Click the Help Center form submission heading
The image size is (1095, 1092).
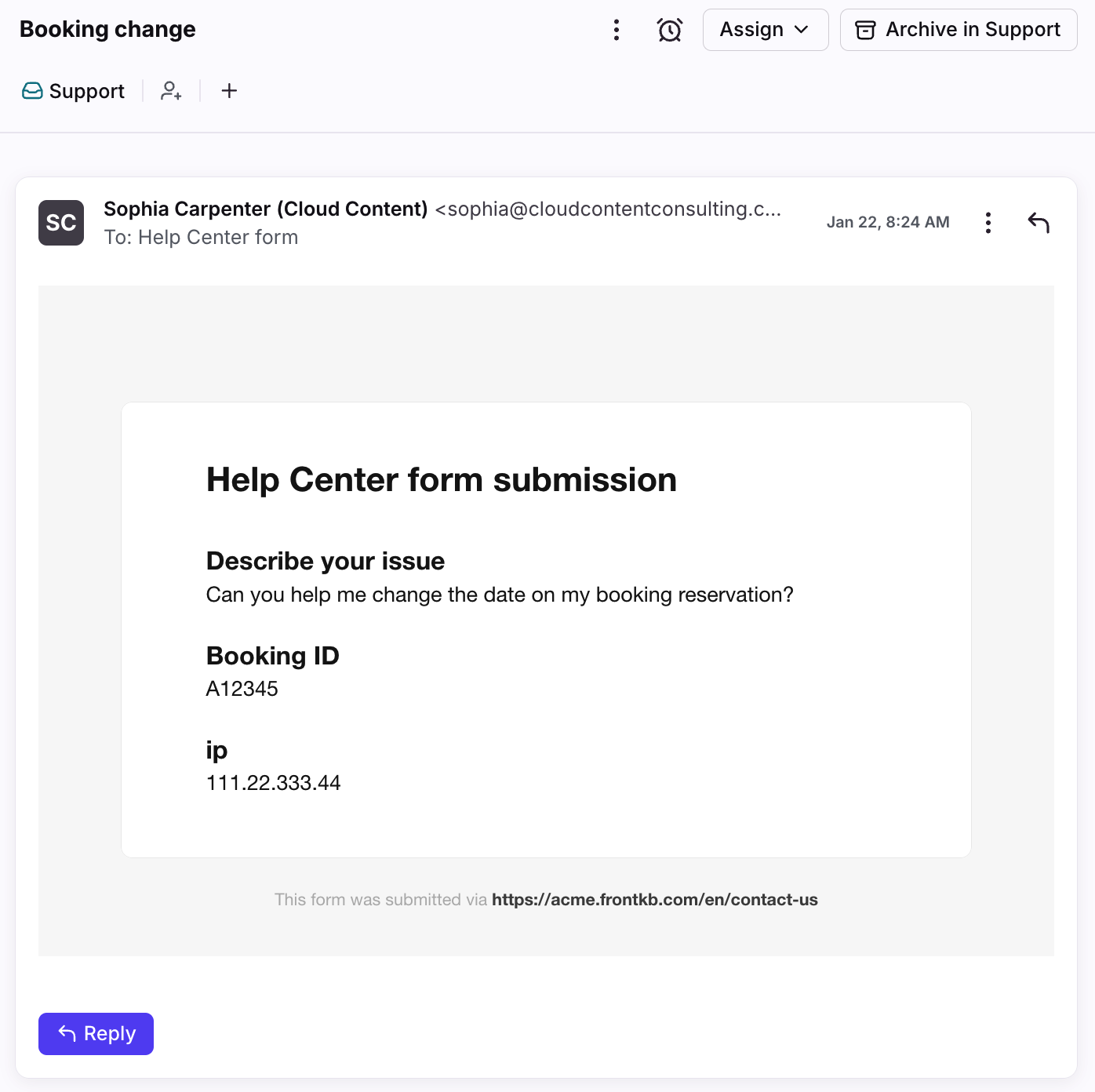pyautogui.click(x=441, y=480)
